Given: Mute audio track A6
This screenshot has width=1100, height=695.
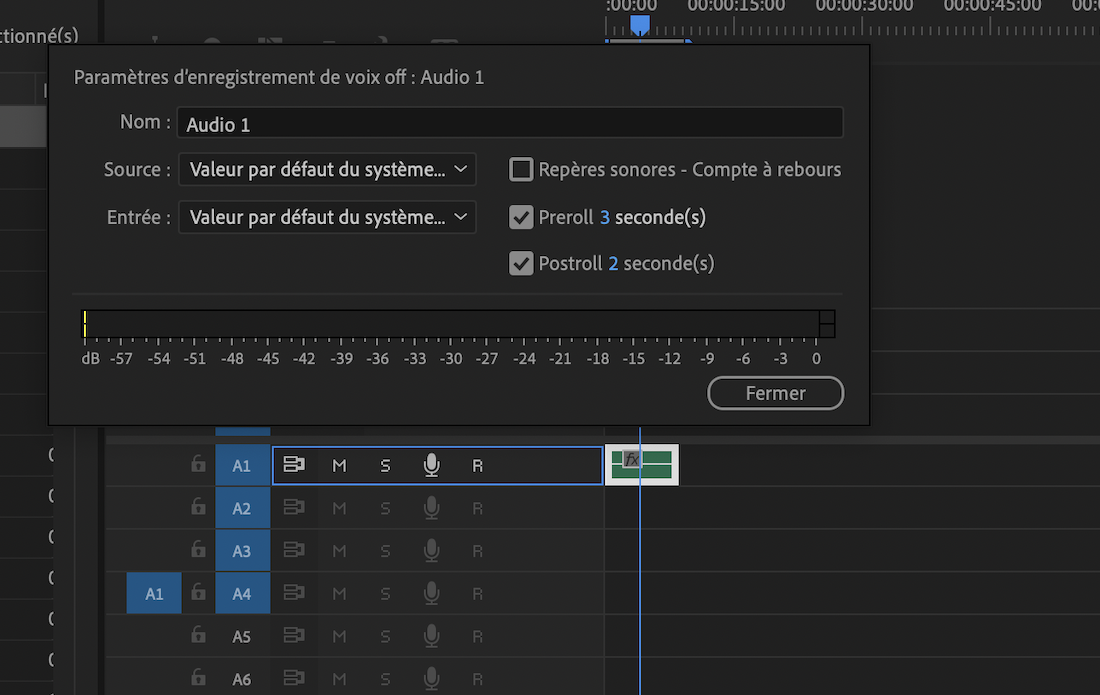Looking at the screenshot, I should coord(340,680).
